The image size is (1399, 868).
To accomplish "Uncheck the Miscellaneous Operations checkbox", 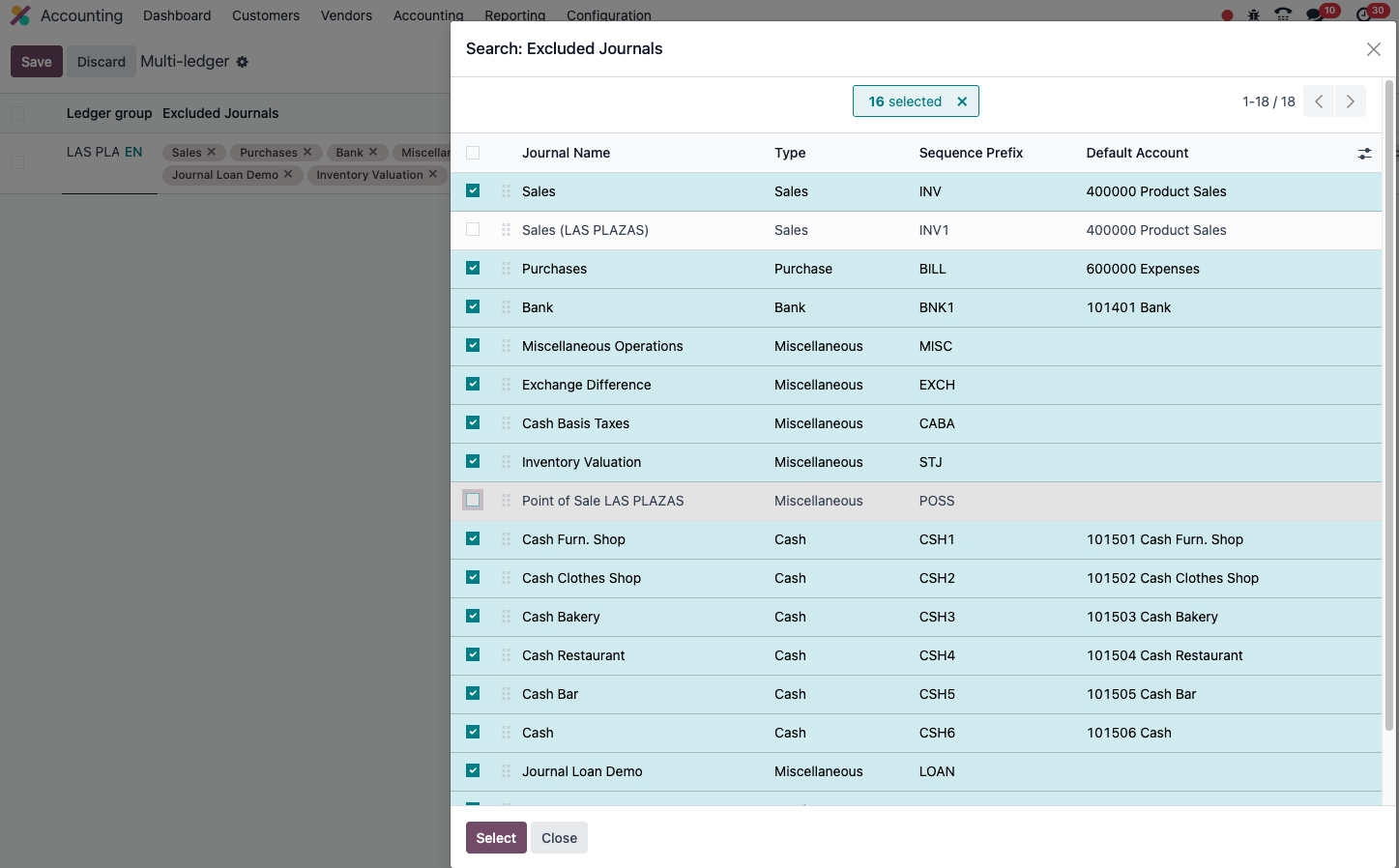I will tap(473, 346).
